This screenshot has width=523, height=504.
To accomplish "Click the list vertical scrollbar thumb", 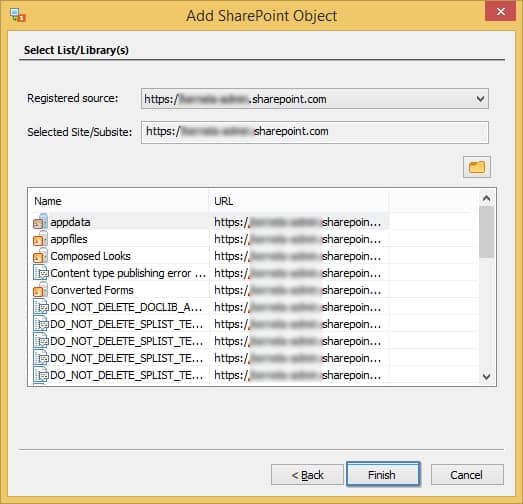I will 486,232.
